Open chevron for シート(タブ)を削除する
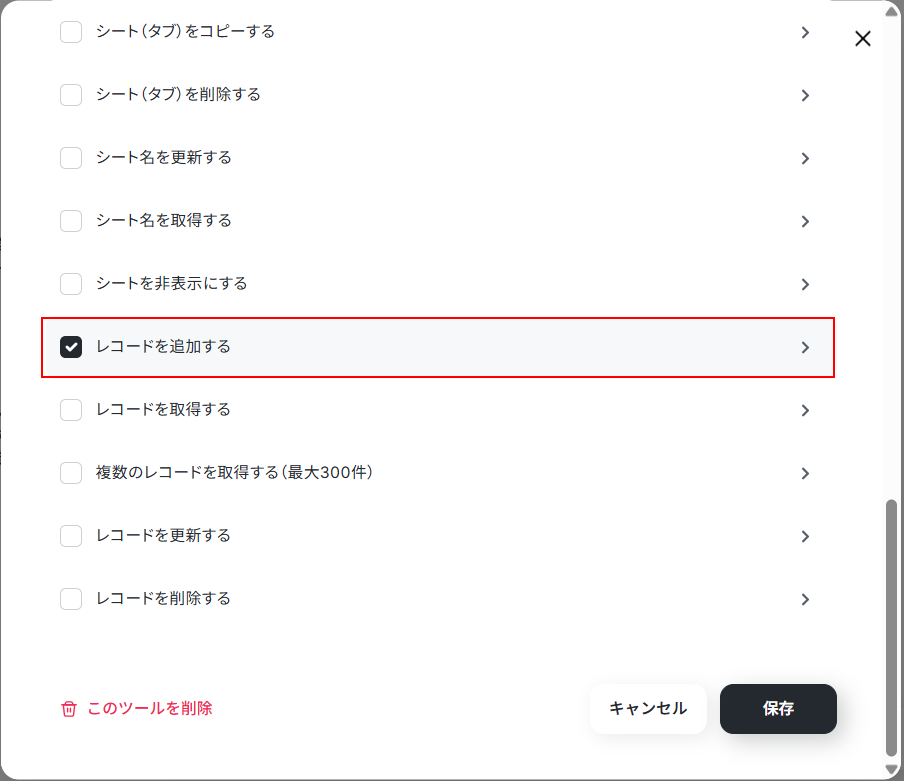Viewport: 904px width, 781px height. pos(805,95)
